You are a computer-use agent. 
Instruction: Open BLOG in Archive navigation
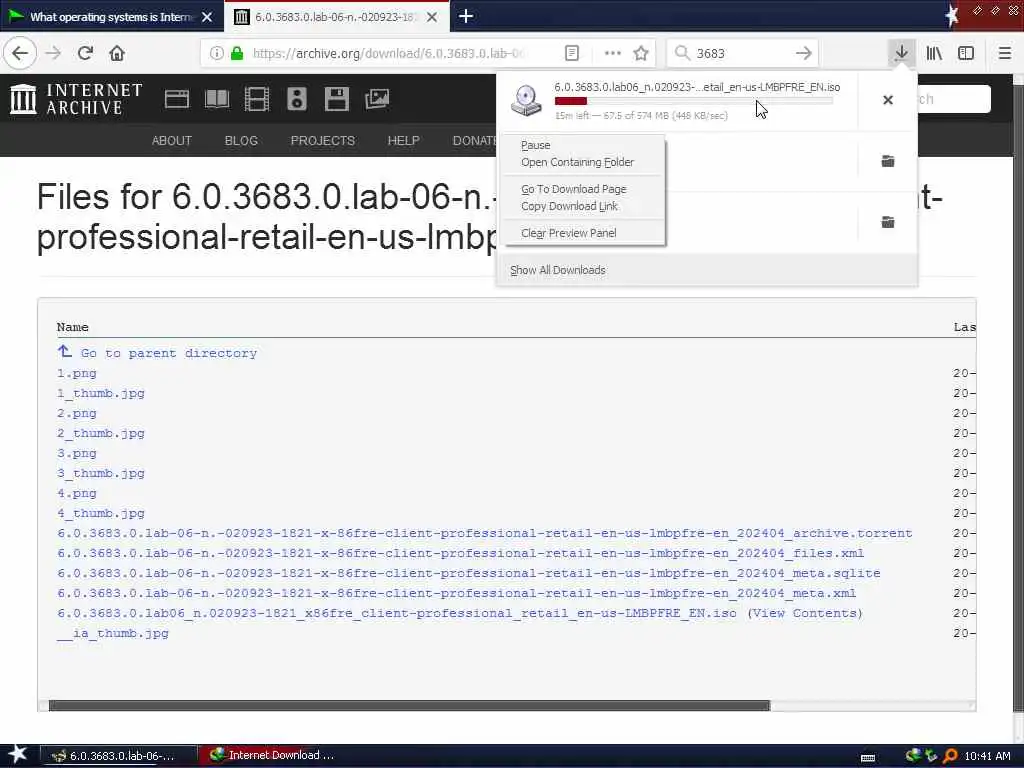coord(241,140)
